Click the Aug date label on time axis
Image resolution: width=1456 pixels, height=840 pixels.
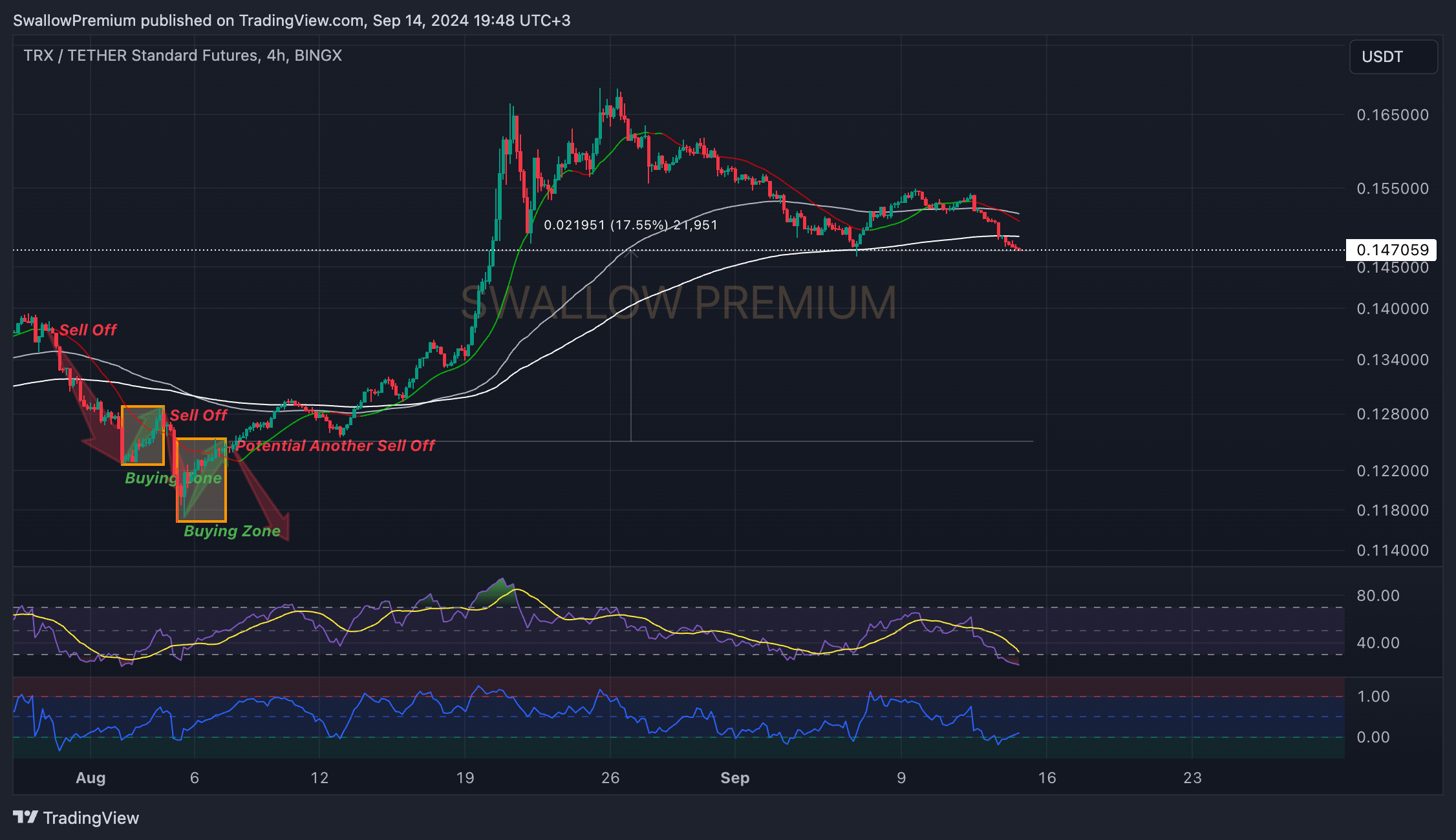[x=91, y=778]
